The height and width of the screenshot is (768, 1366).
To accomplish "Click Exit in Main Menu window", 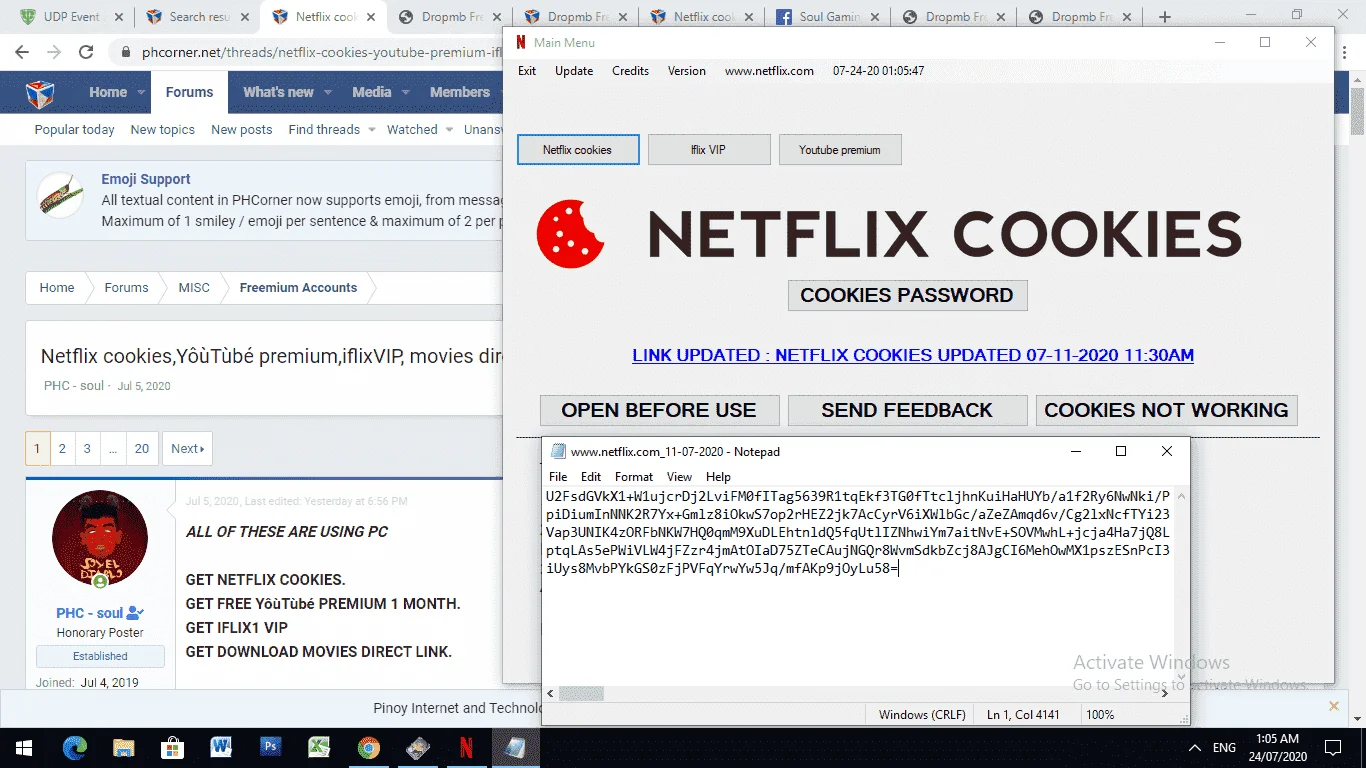I will pos(527,71).
